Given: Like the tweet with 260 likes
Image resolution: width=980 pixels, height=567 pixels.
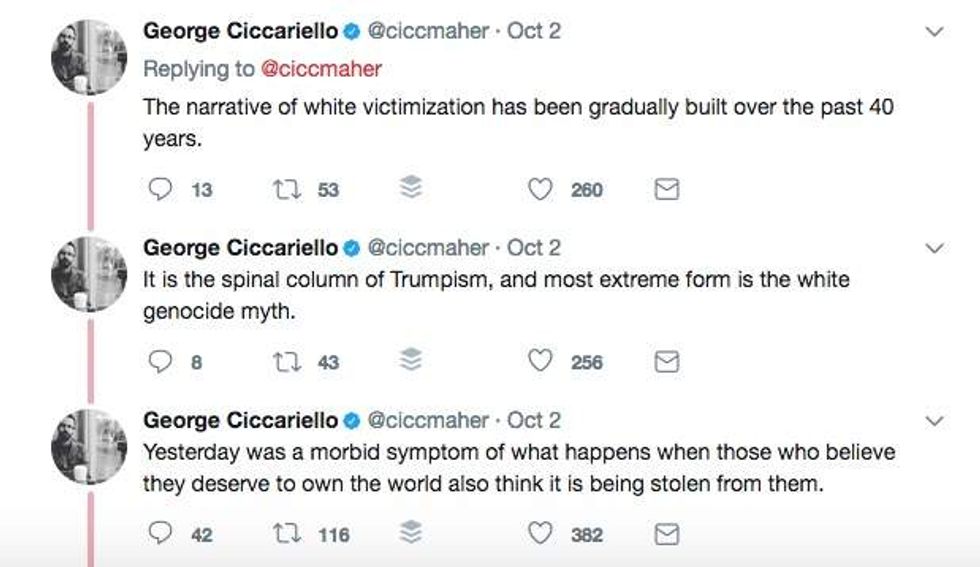Looking at the screenshot, I should pyautogui.click(x=540, y=189).
